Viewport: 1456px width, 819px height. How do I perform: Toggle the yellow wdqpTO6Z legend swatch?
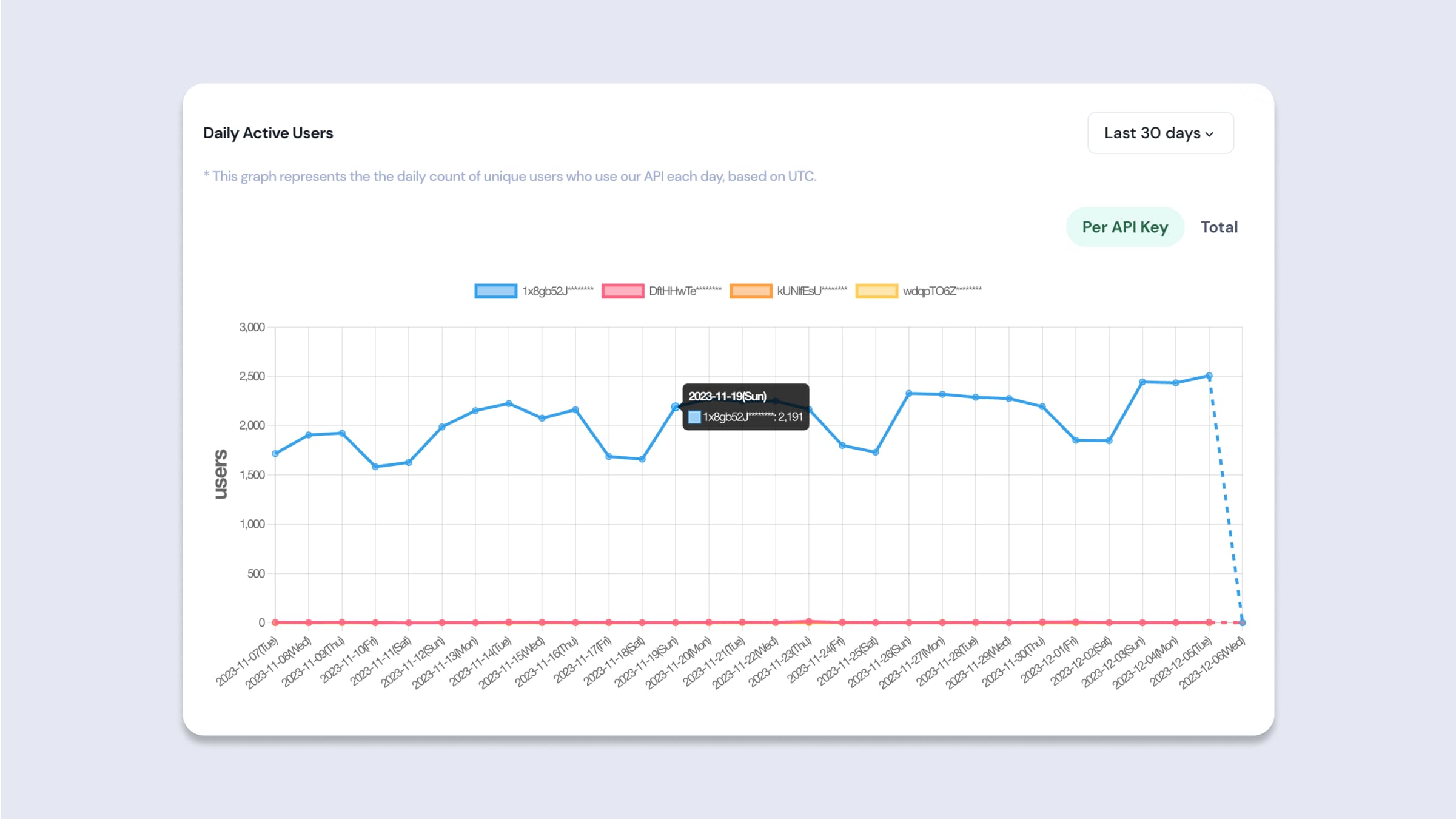coord(876,291)
